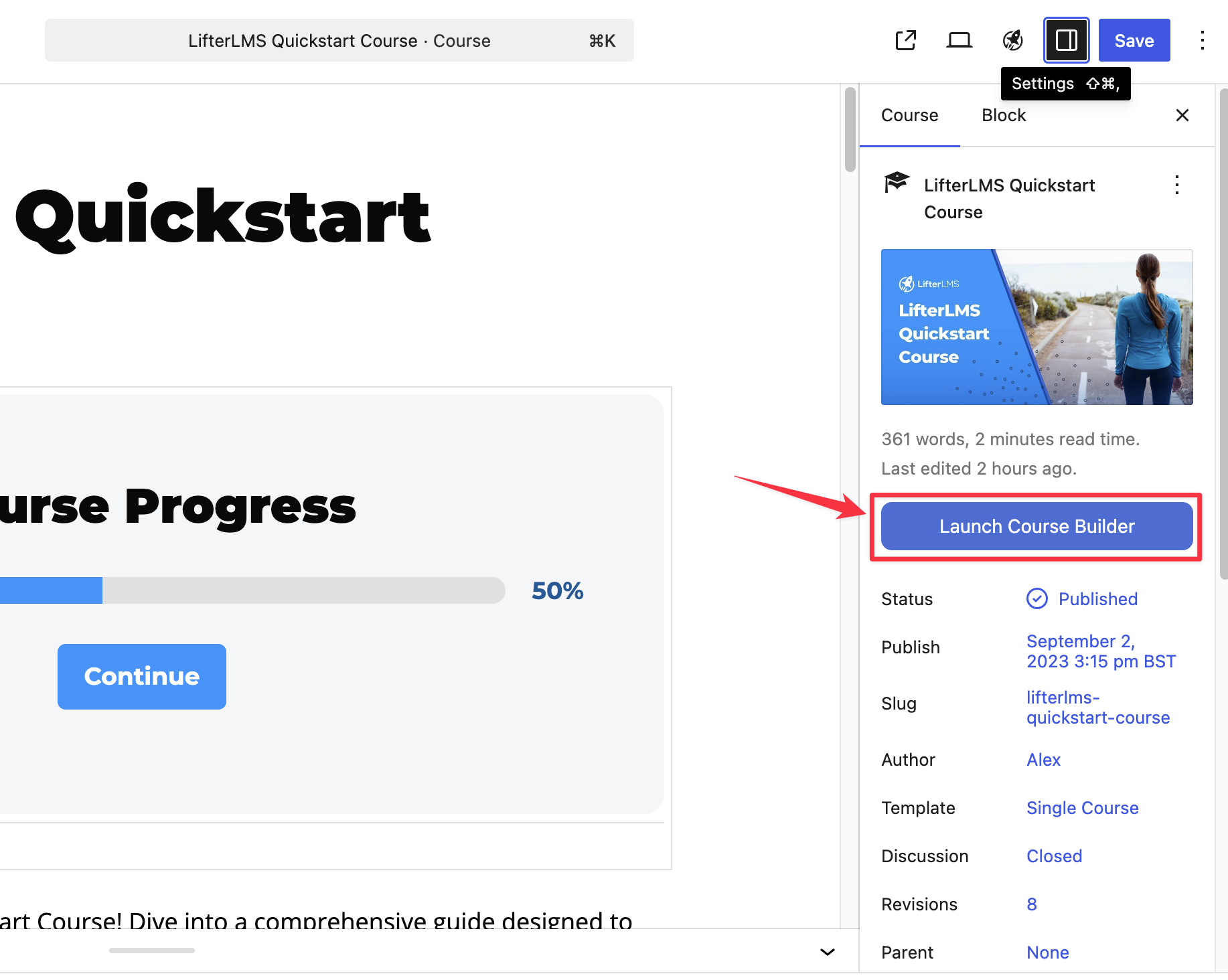The image size is (1228, 980).
Task: Click the course description paragraph
Action: [x=316, y=920]
